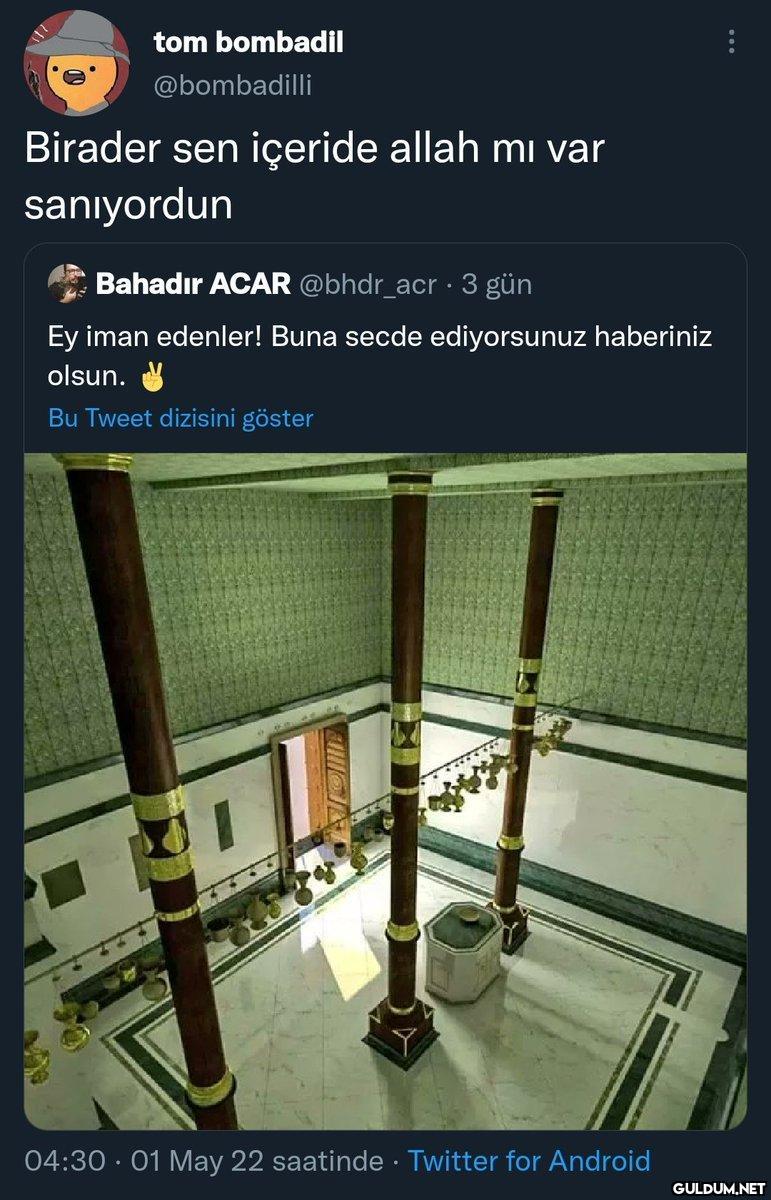Open the three-dot tweet options menu

pos(731,41)
